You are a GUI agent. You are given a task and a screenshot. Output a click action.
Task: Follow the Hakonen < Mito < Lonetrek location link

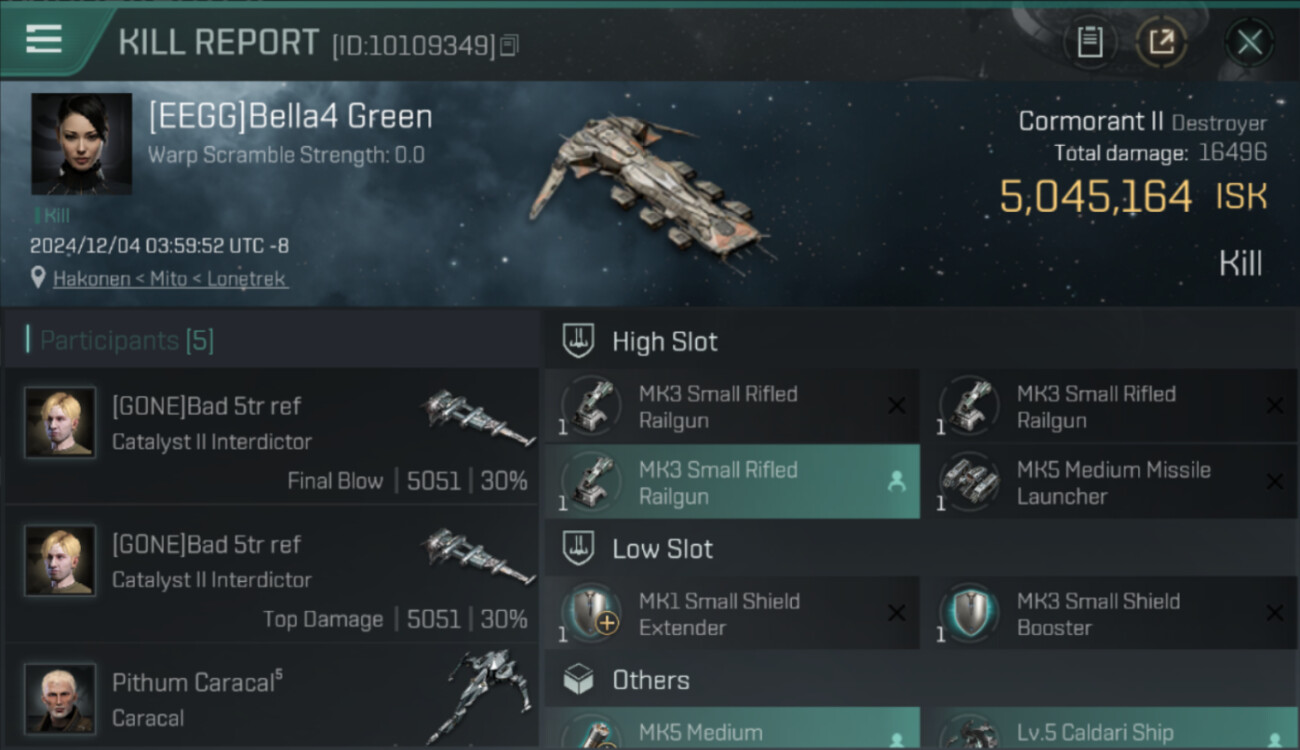tap(171, 279)
